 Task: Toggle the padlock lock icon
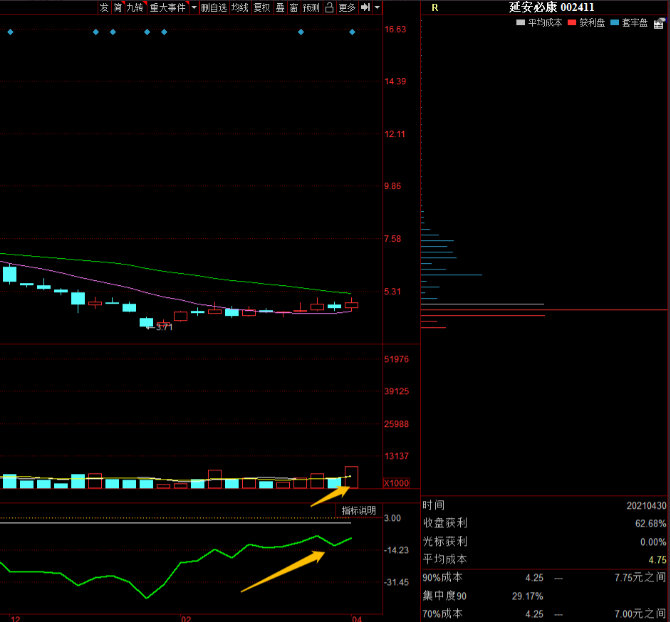click(329, 7)
